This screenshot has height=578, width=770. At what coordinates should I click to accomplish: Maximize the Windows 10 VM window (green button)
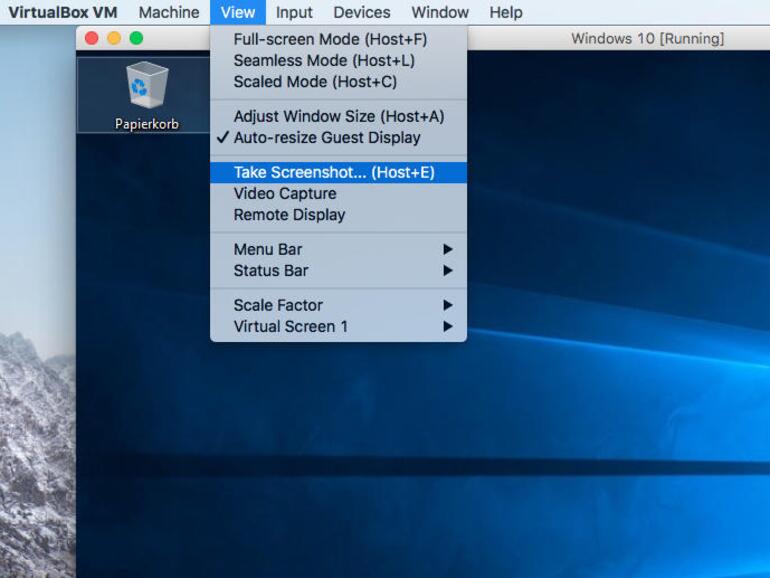pyautogui.click(x=137, y=38)
